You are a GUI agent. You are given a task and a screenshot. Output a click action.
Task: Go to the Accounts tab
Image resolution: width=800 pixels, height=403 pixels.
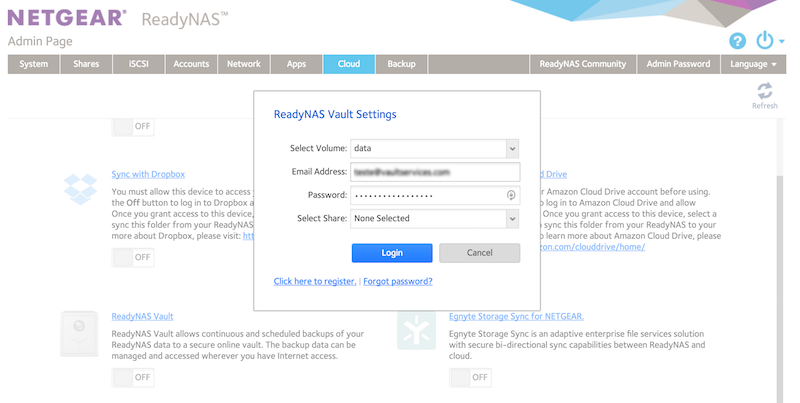tap(191, 64)
